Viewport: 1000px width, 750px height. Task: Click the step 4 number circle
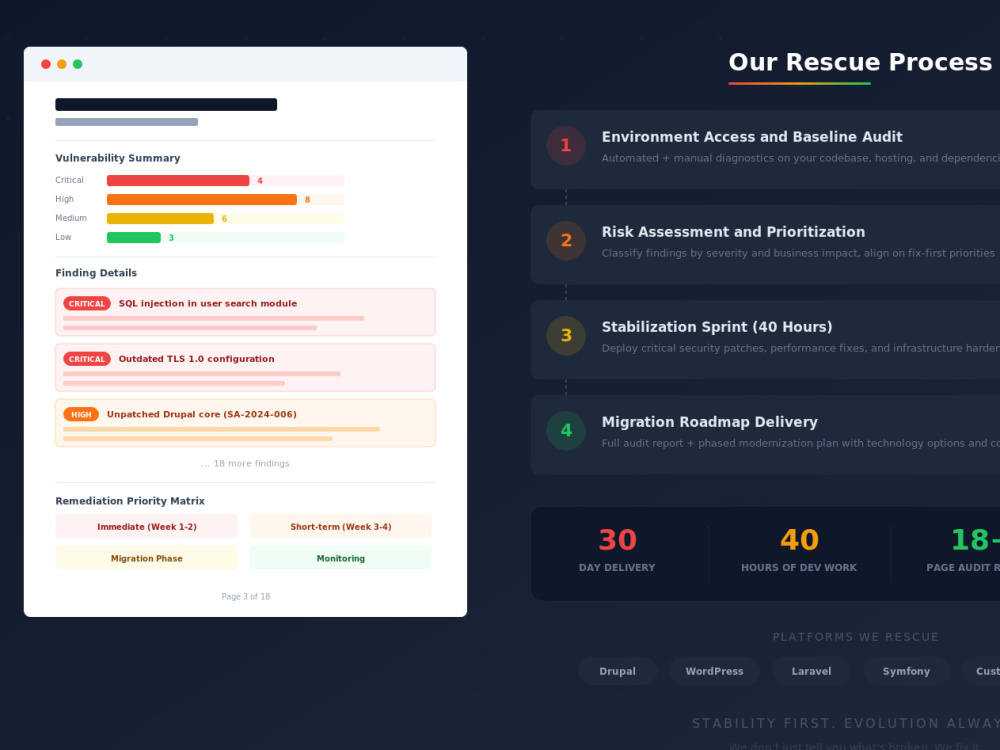pos(566,430)
